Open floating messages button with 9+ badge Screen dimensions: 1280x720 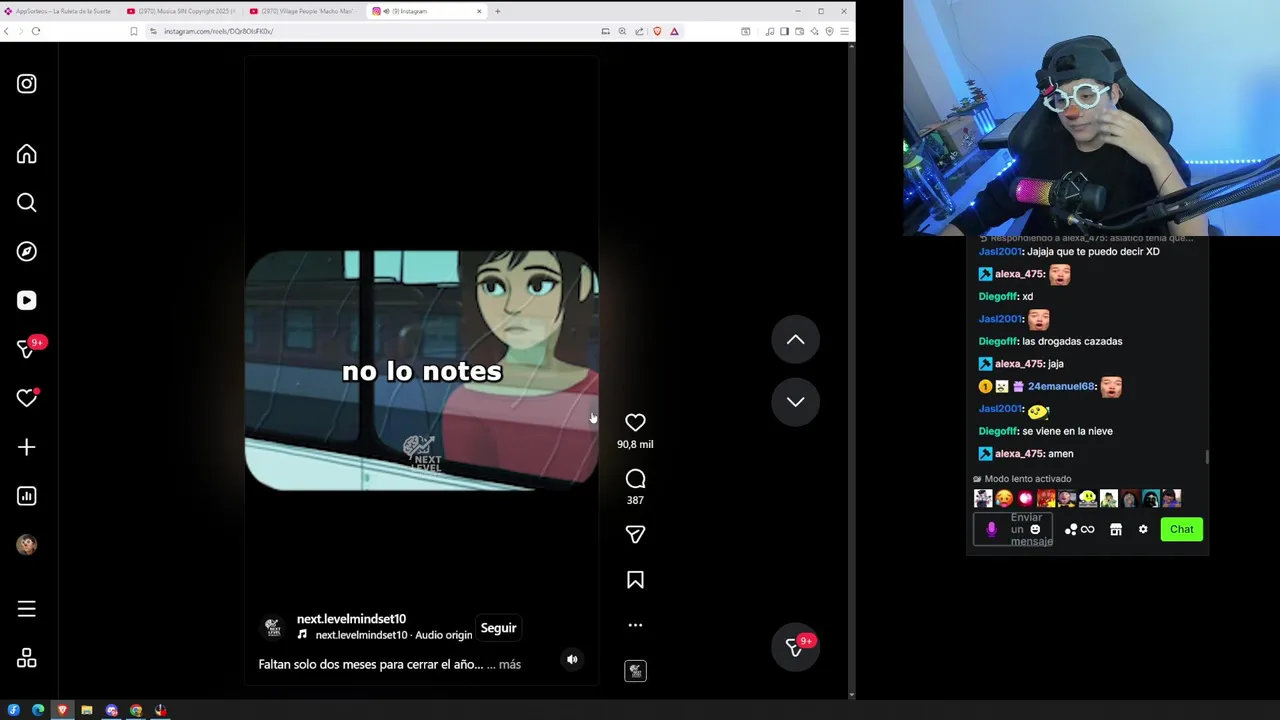pos(795,647)
